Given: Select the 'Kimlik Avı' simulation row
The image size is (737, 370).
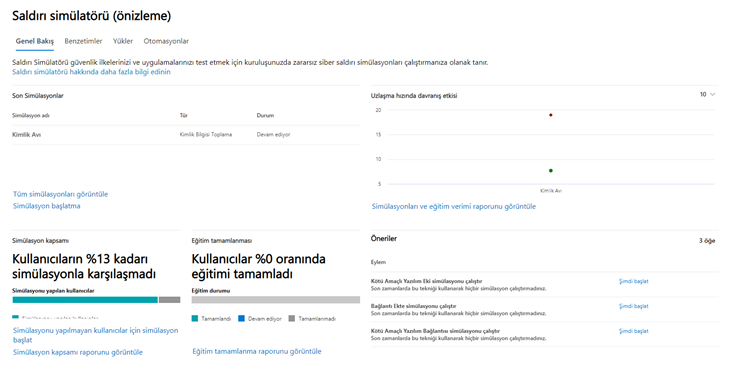Looking at the screenshot, I should click(x=186, y=134).
